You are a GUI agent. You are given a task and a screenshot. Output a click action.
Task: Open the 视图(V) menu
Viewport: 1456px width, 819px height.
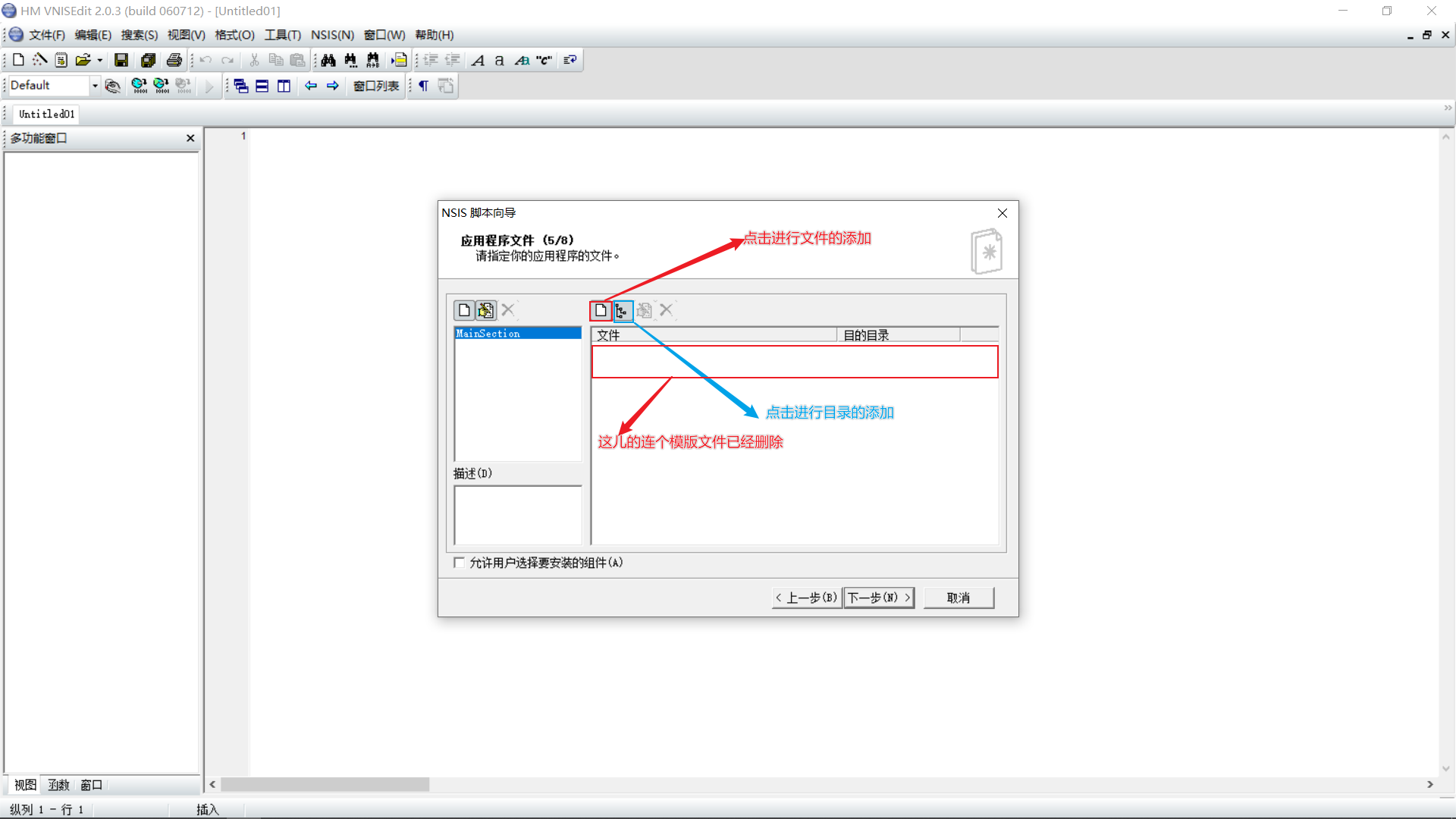pyautogui.click(x=187, y=35)
